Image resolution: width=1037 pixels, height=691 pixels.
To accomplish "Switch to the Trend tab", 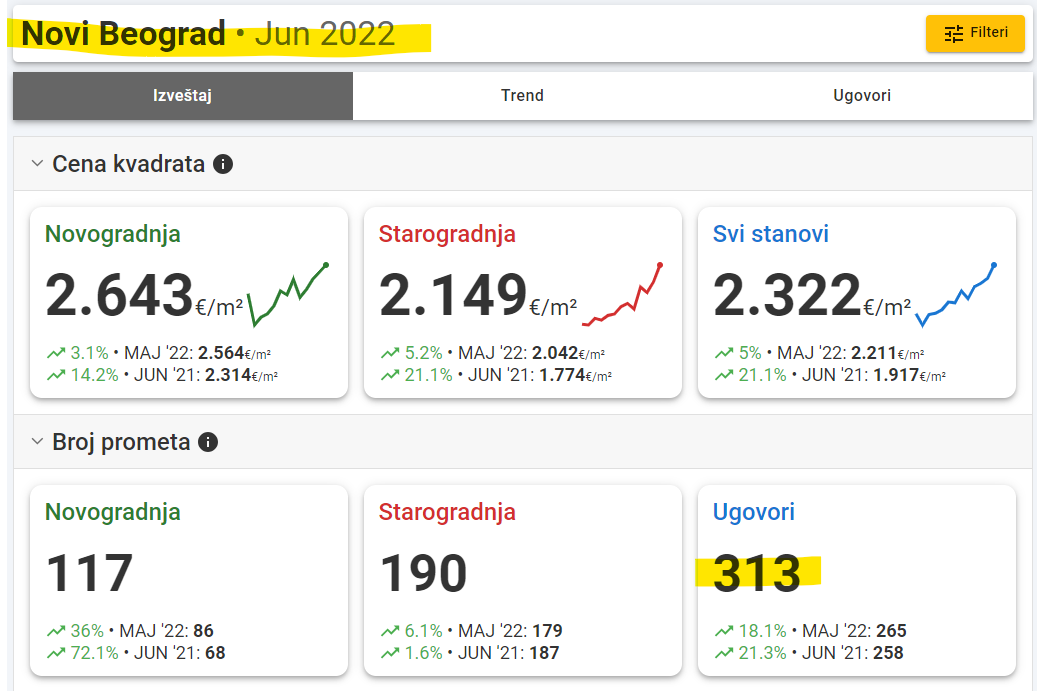I will pos(522,96).
